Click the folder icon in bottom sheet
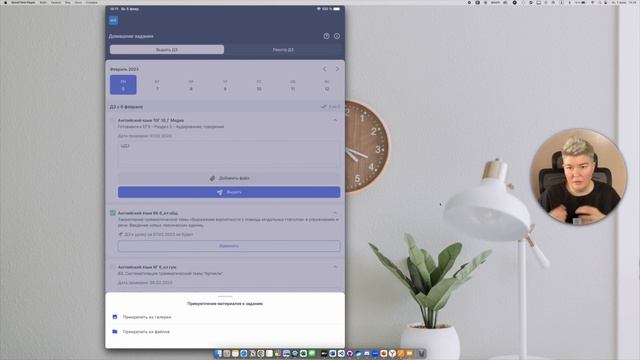The height and width of the screenshot is (360, 640). 115,331
